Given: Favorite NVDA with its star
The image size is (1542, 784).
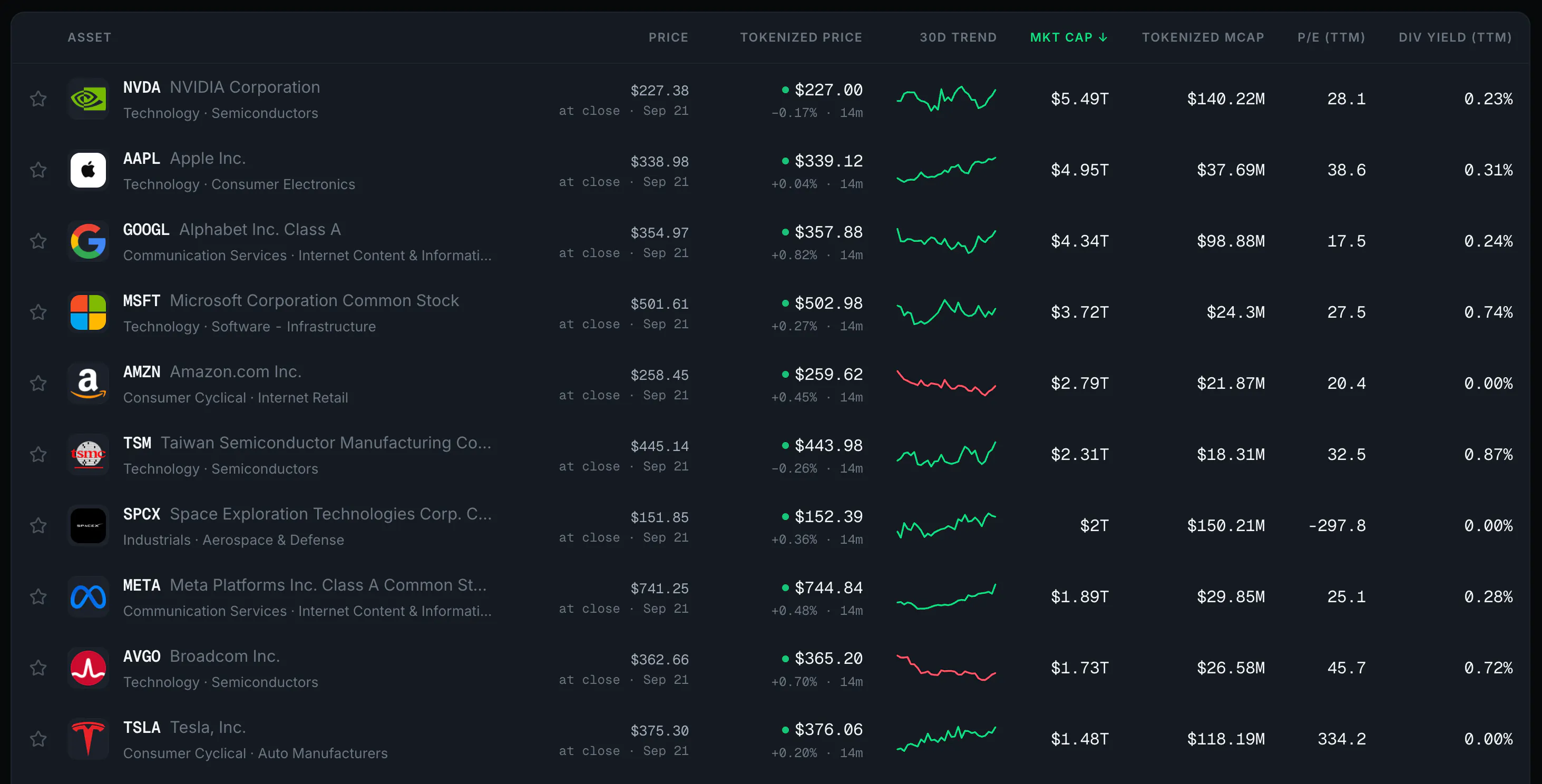Looking at the screenshot, I should point(38,99).
